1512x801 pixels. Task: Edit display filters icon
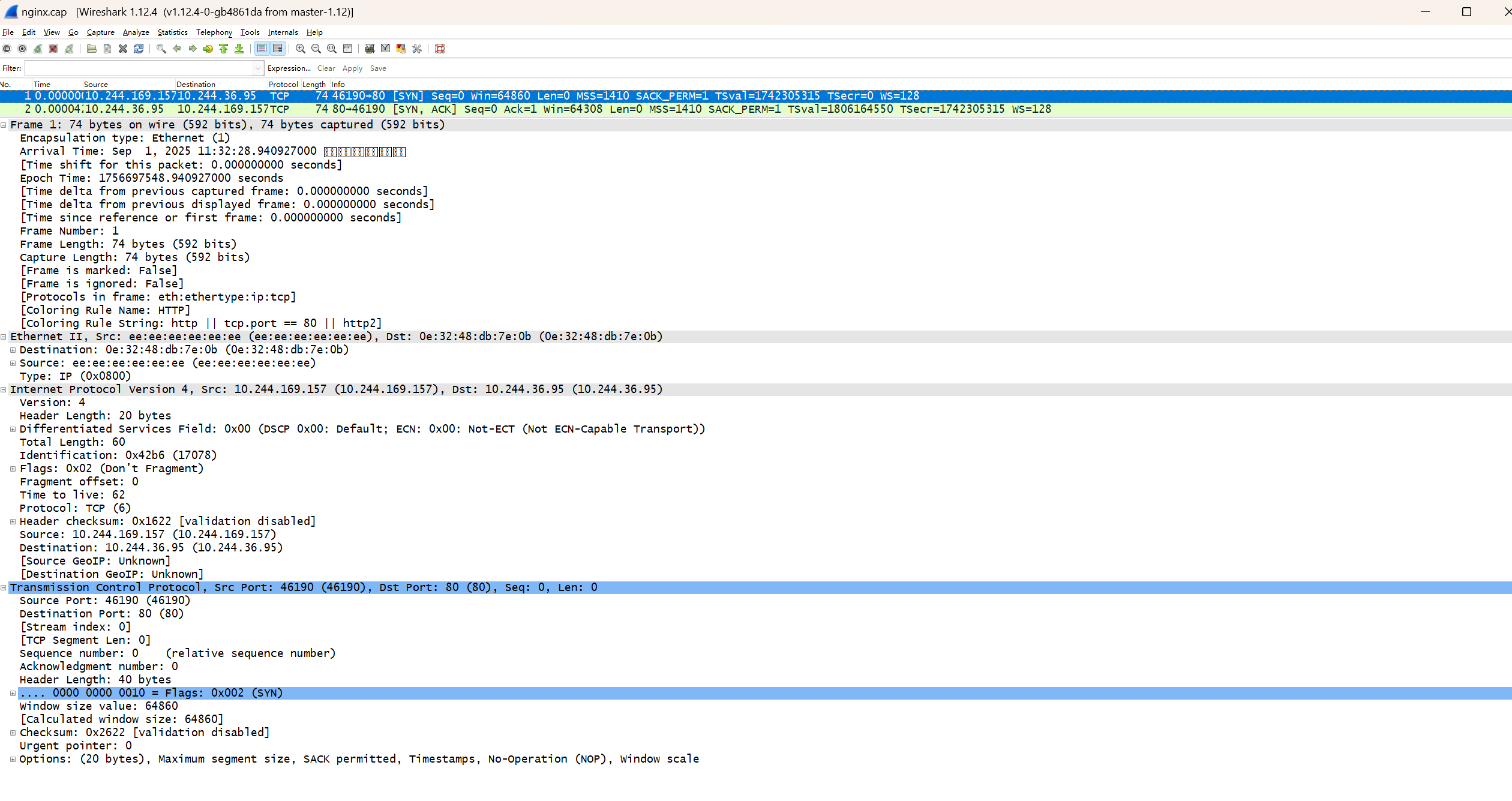pos(386,49)
